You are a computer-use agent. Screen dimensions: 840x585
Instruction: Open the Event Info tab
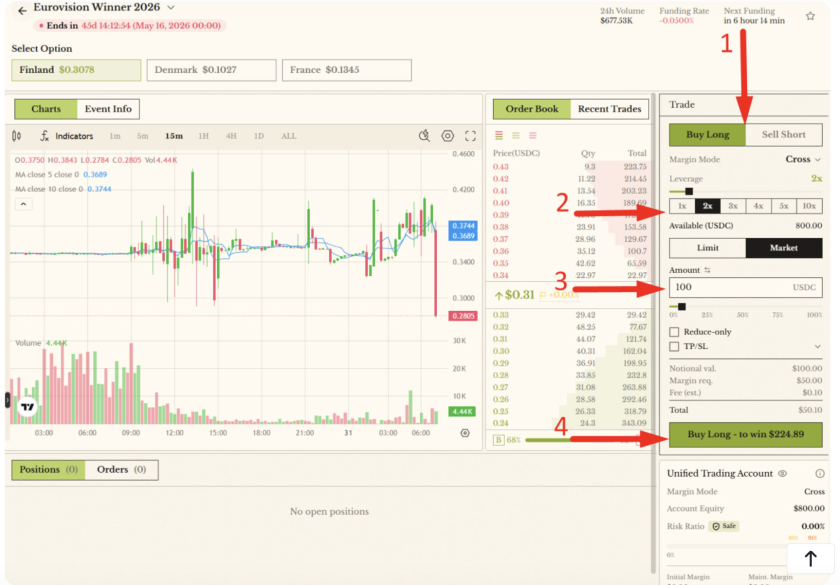108,109
